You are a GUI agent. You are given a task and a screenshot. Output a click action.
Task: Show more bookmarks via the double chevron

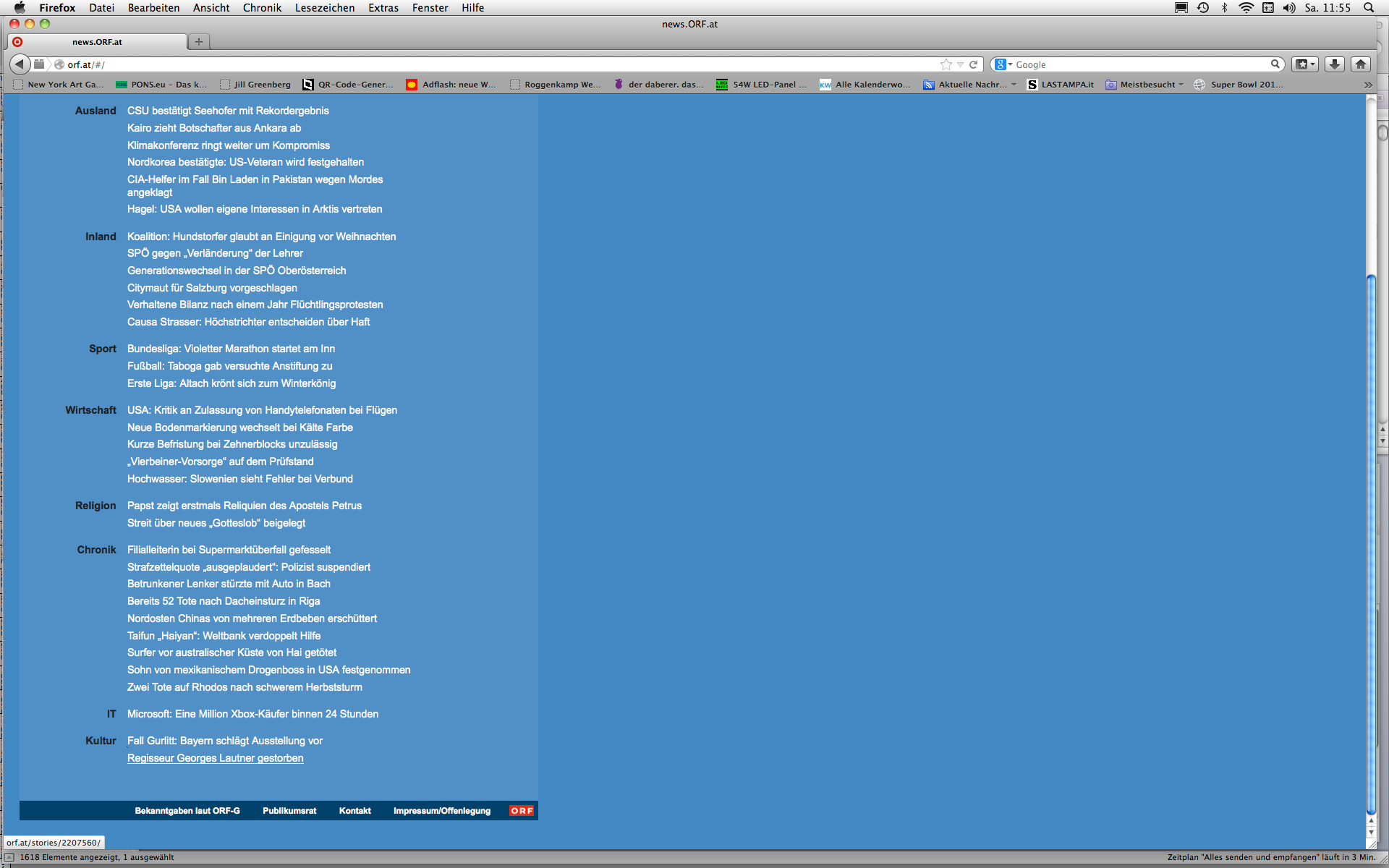point(1368,85)
